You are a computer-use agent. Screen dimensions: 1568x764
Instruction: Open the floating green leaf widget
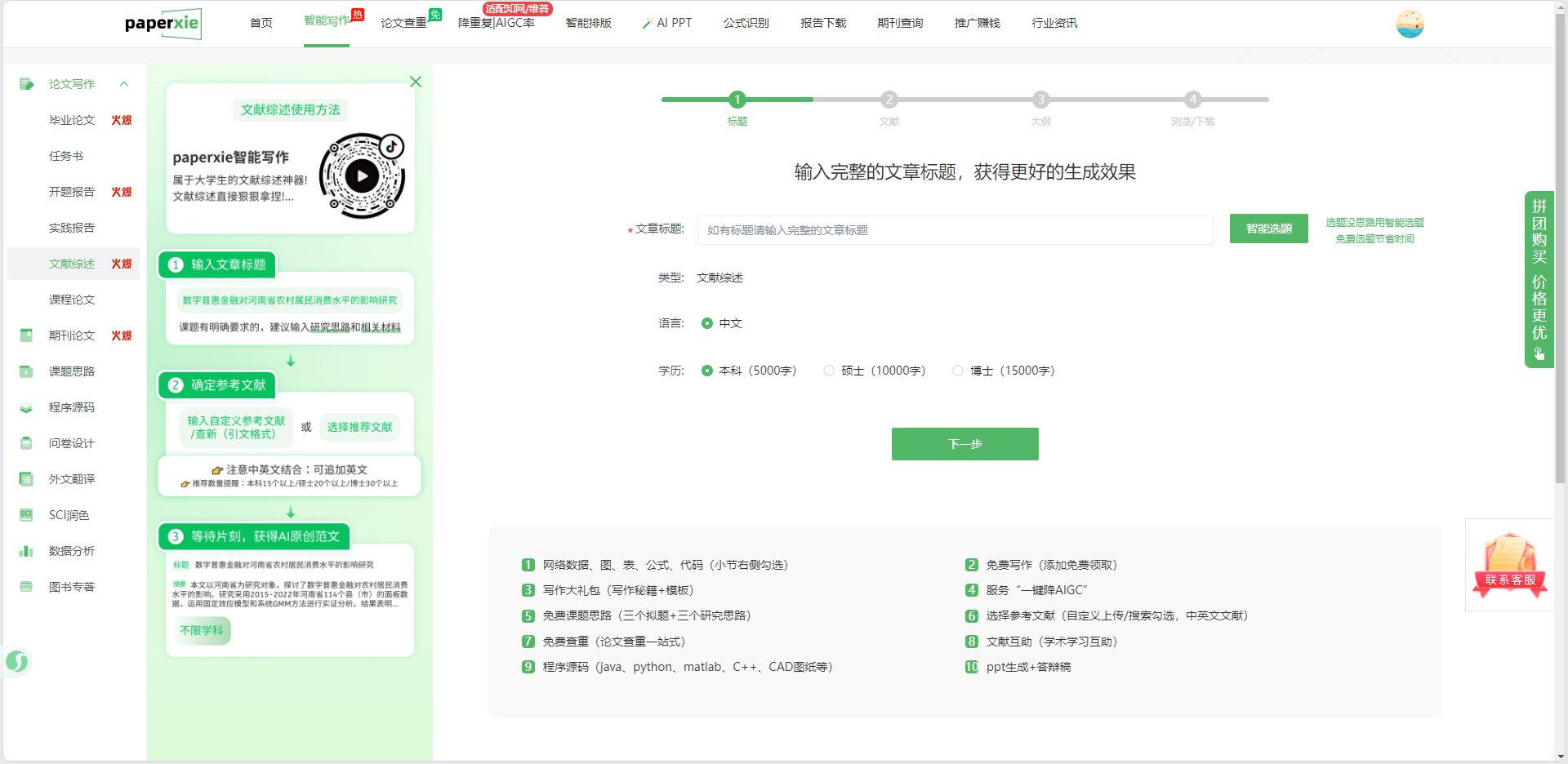tap(17, 661)
